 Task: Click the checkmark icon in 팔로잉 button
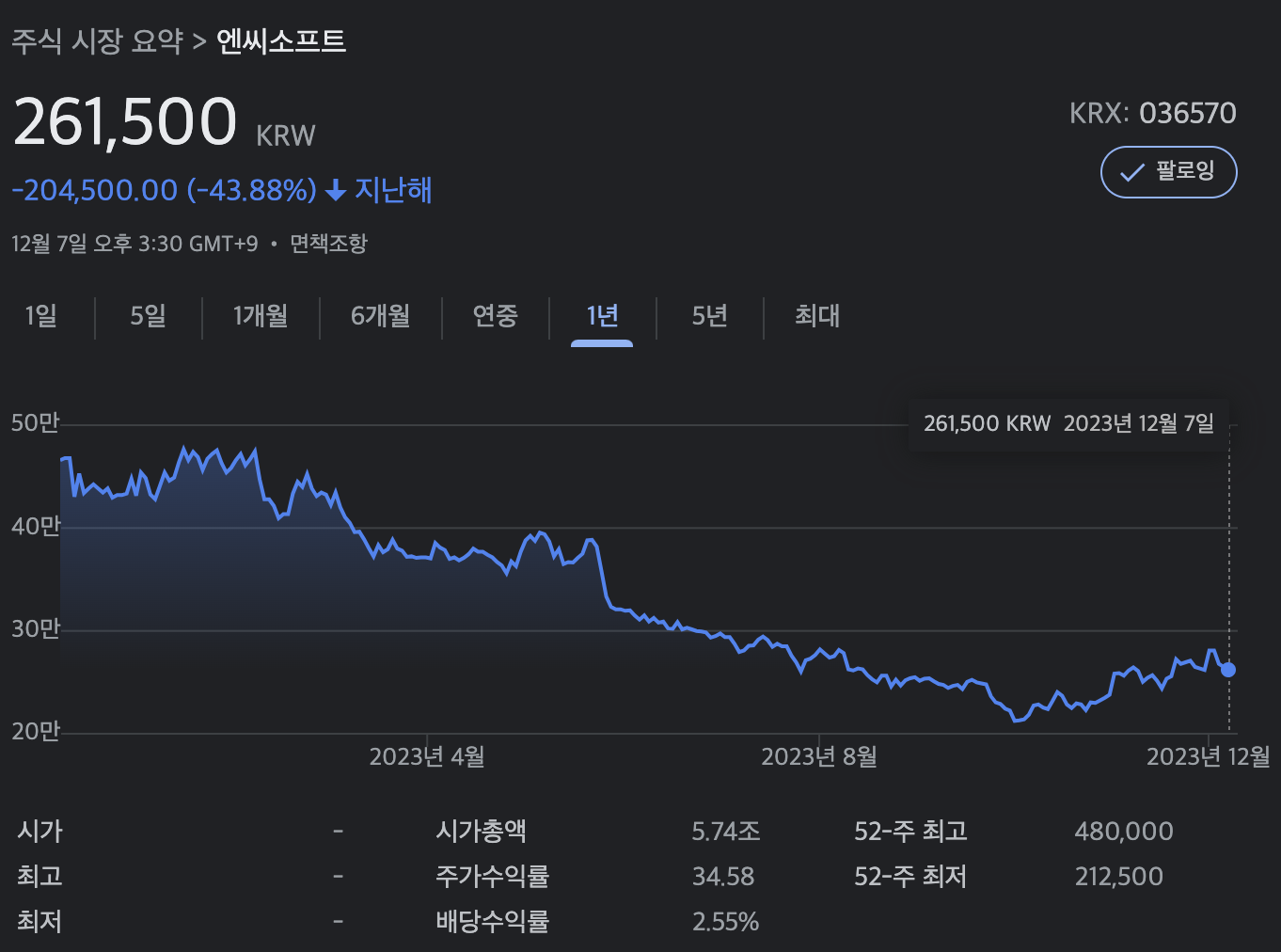click(1132, 173)
